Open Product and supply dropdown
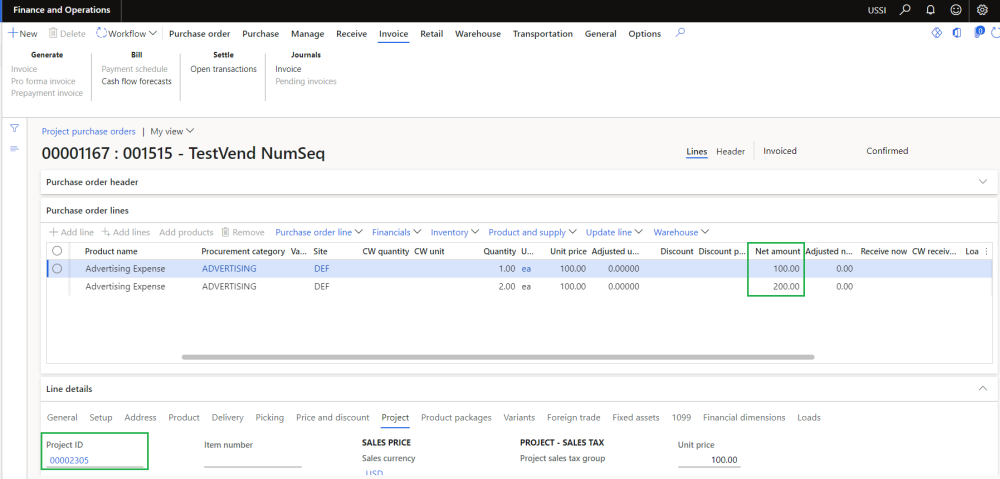The height and width of the screenshot is (479, 1000). click(533, 232)
